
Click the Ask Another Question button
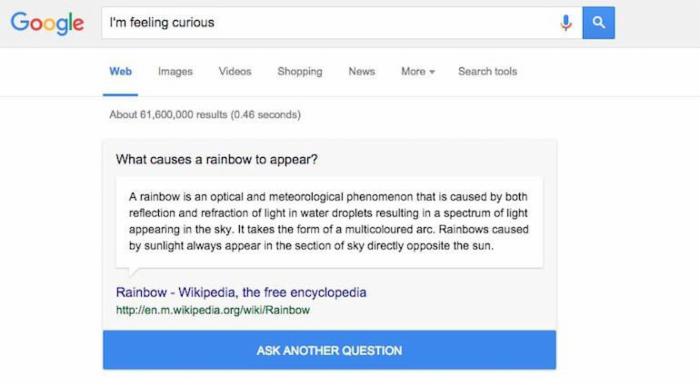tap(329, 350)
